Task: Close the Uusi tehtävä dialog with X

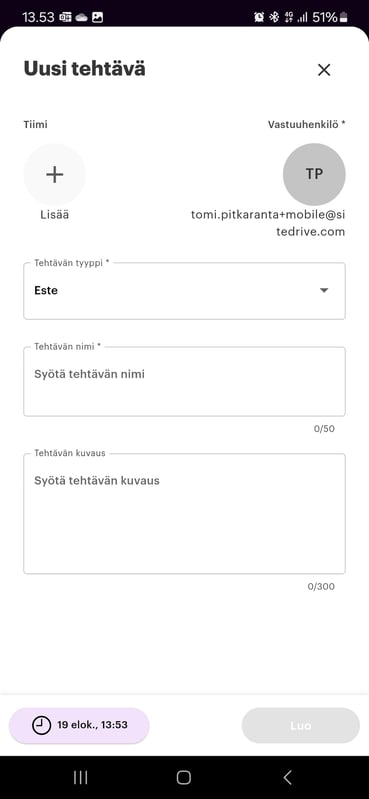Action: (324, 70)
